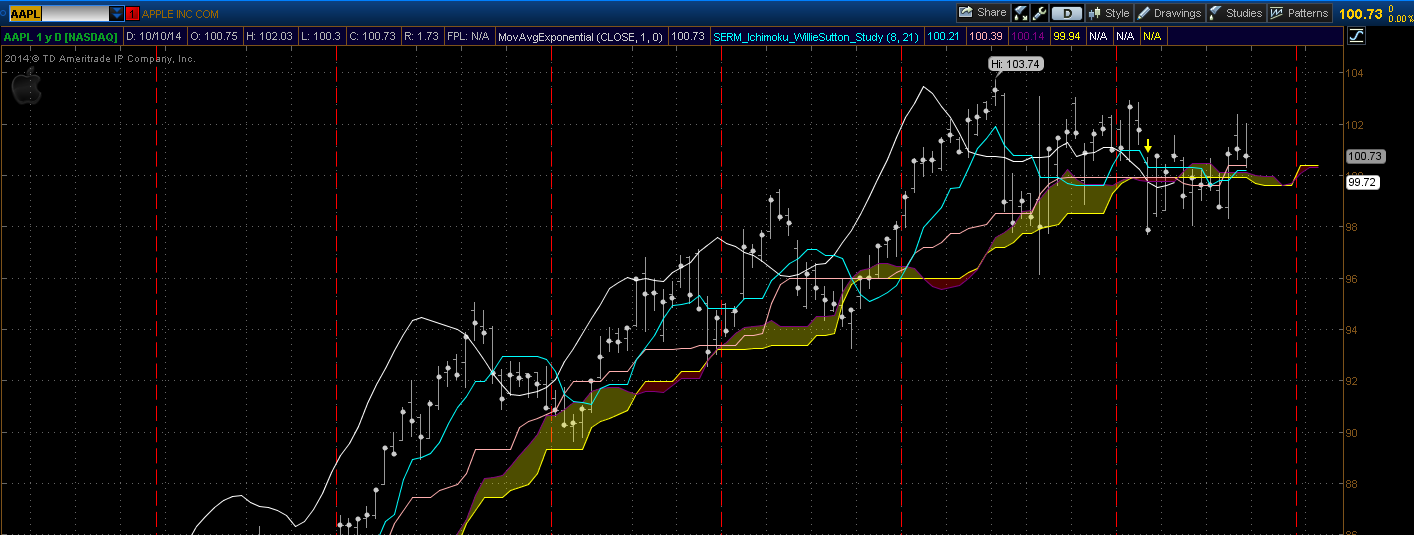Open the Studies menu
1414x535 pixels.
pos(1236,13)
